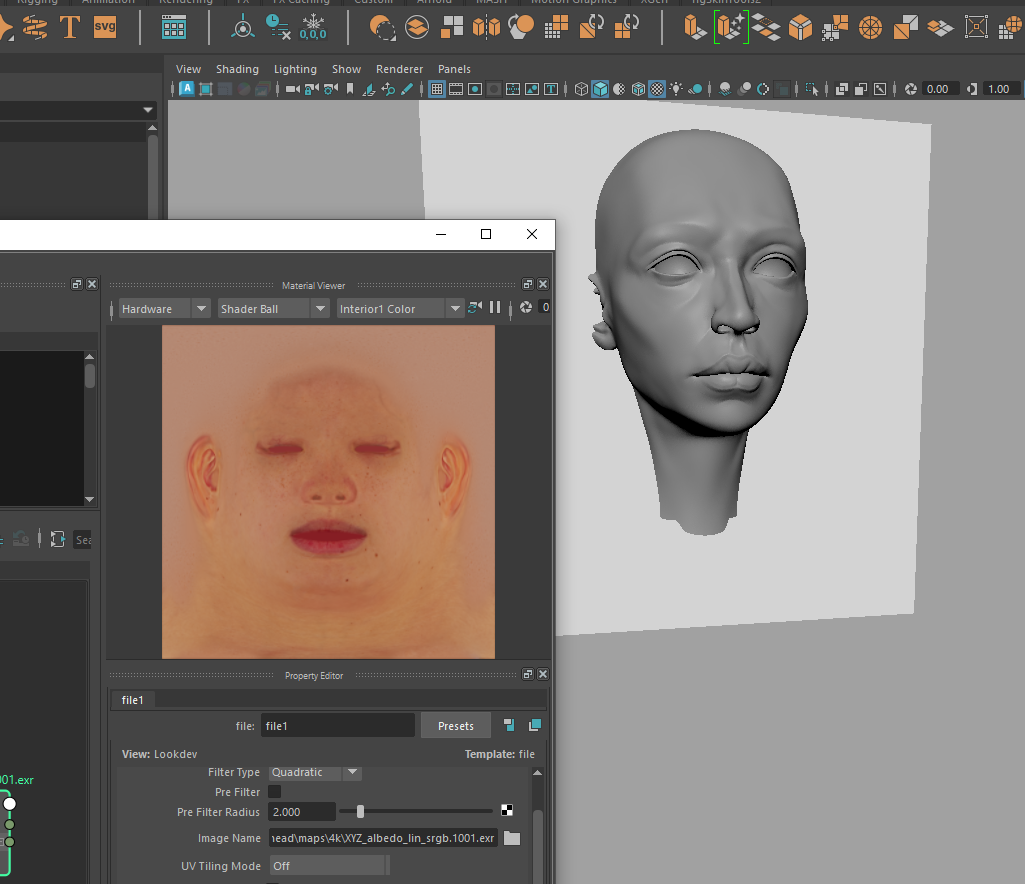Float the Property Editor panel

527,675
